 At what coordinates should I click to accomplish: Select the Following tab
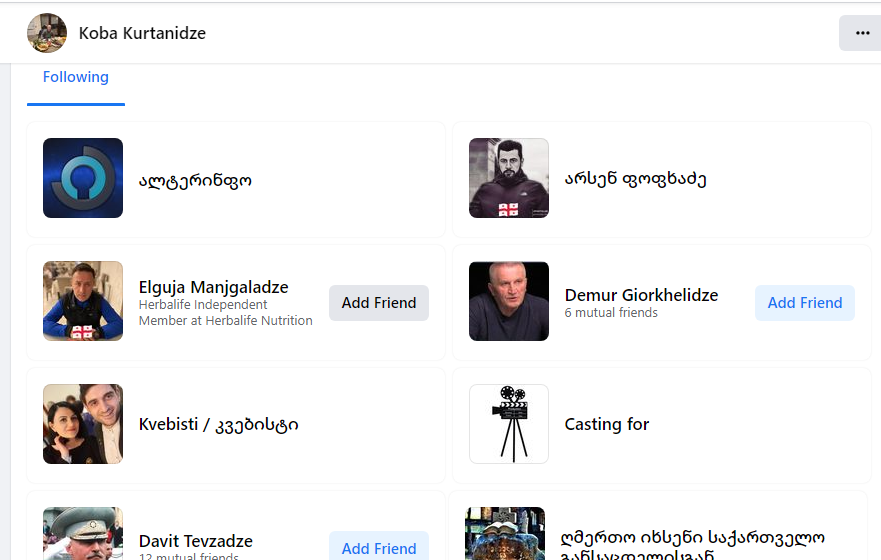coord(76,77)
